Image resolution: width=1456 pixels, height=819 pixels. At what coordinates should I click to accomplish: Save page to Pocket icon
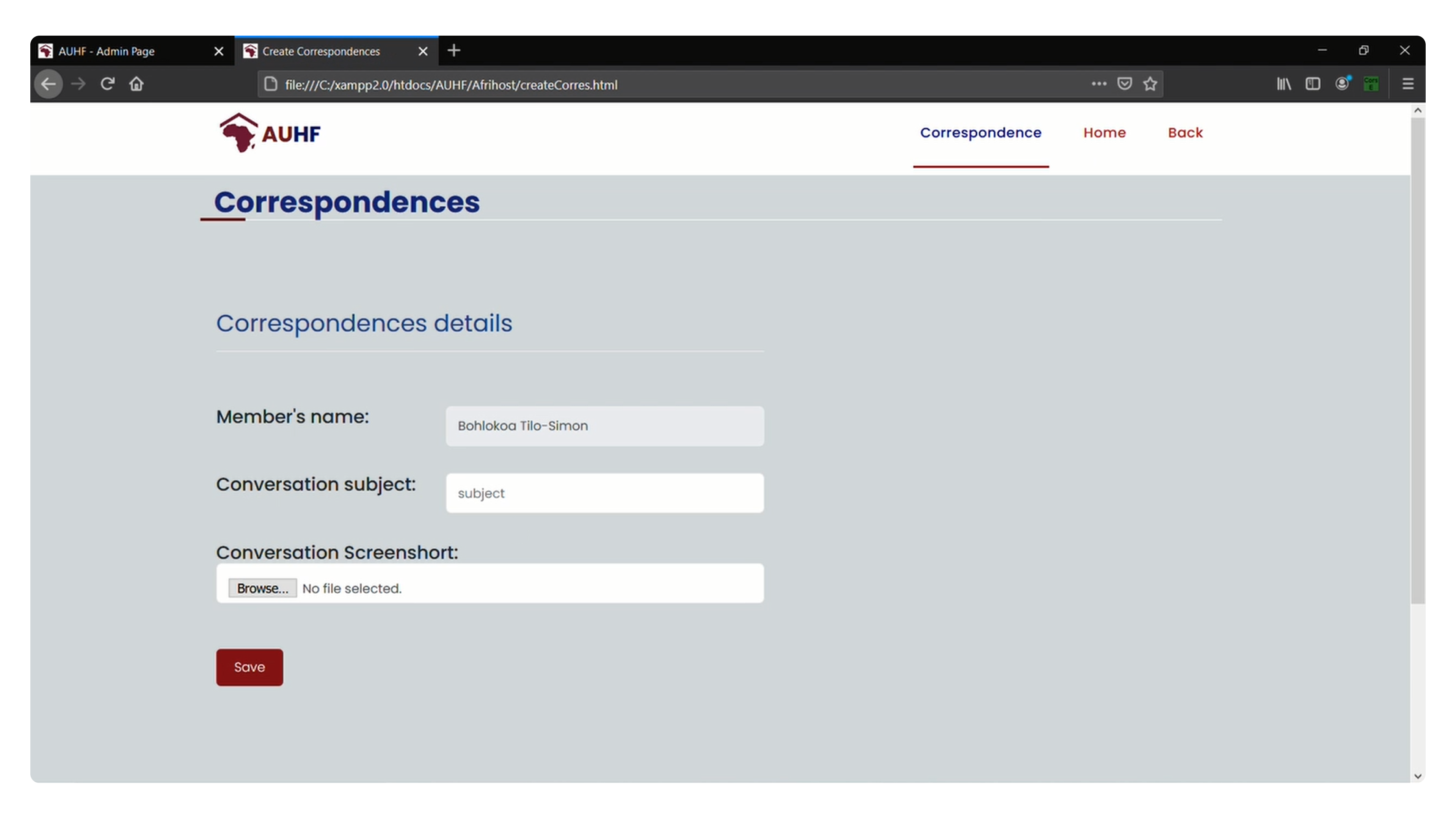1125,84
